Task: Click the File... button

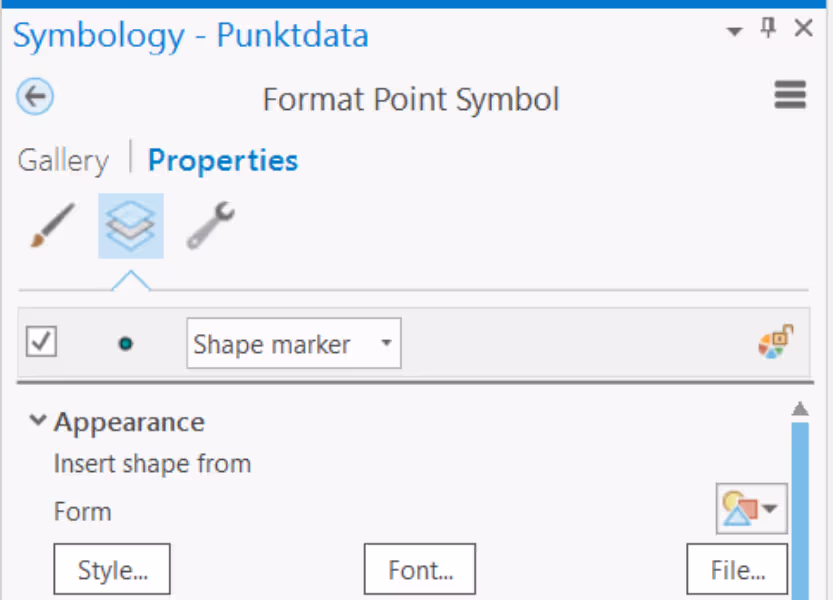Action: click(x=737, y=569)
